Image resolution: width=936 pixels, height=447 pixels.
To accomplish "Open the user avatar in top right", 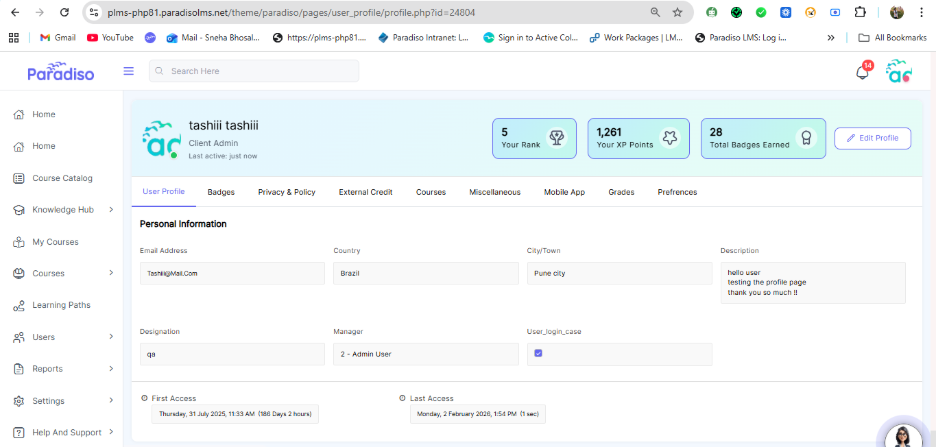I will click(898, 72).
